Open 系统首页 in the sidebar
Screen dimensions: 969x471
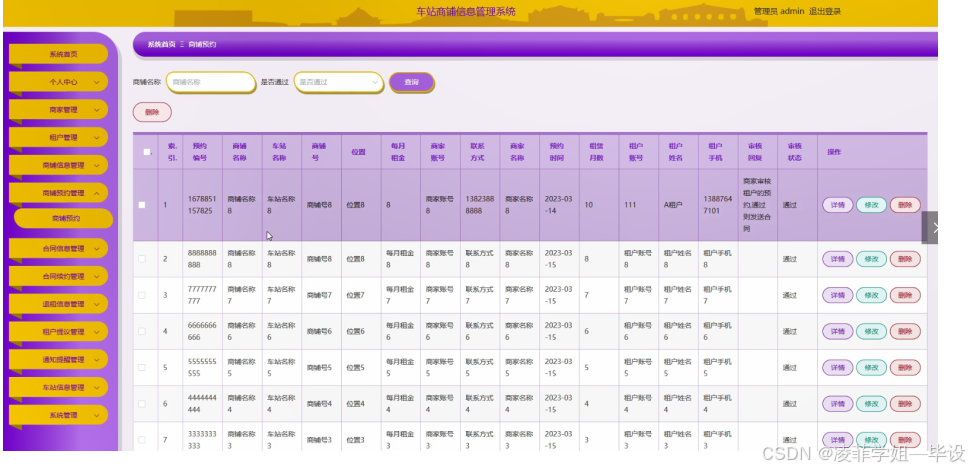59,54
